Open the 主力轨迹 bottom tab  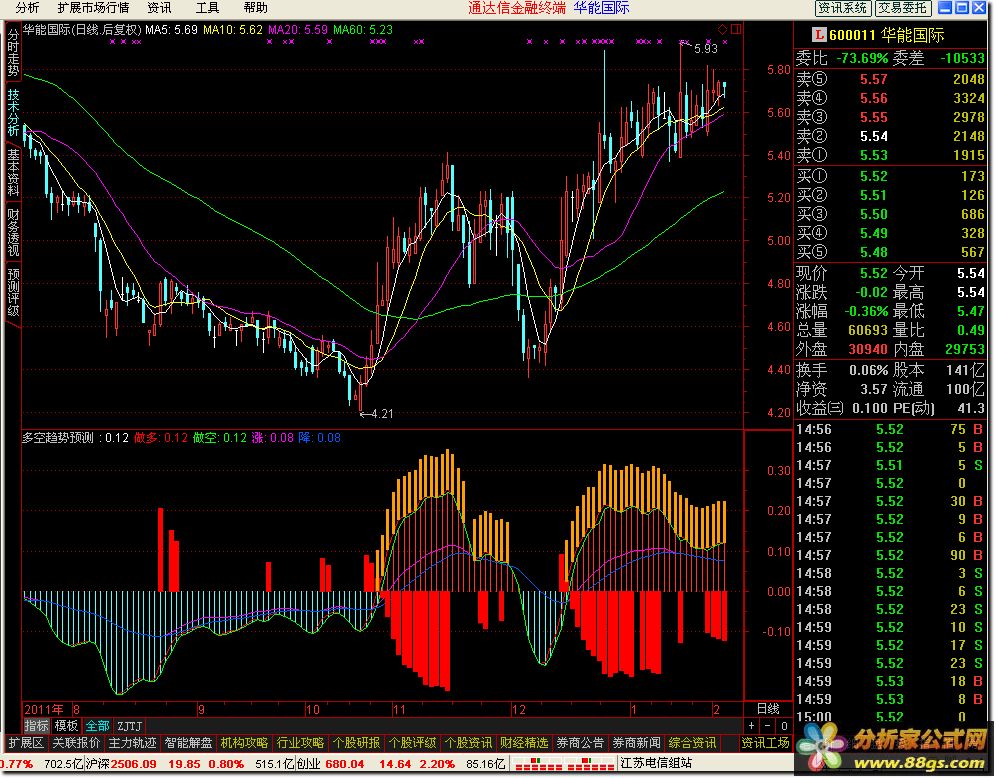(132, 742)
